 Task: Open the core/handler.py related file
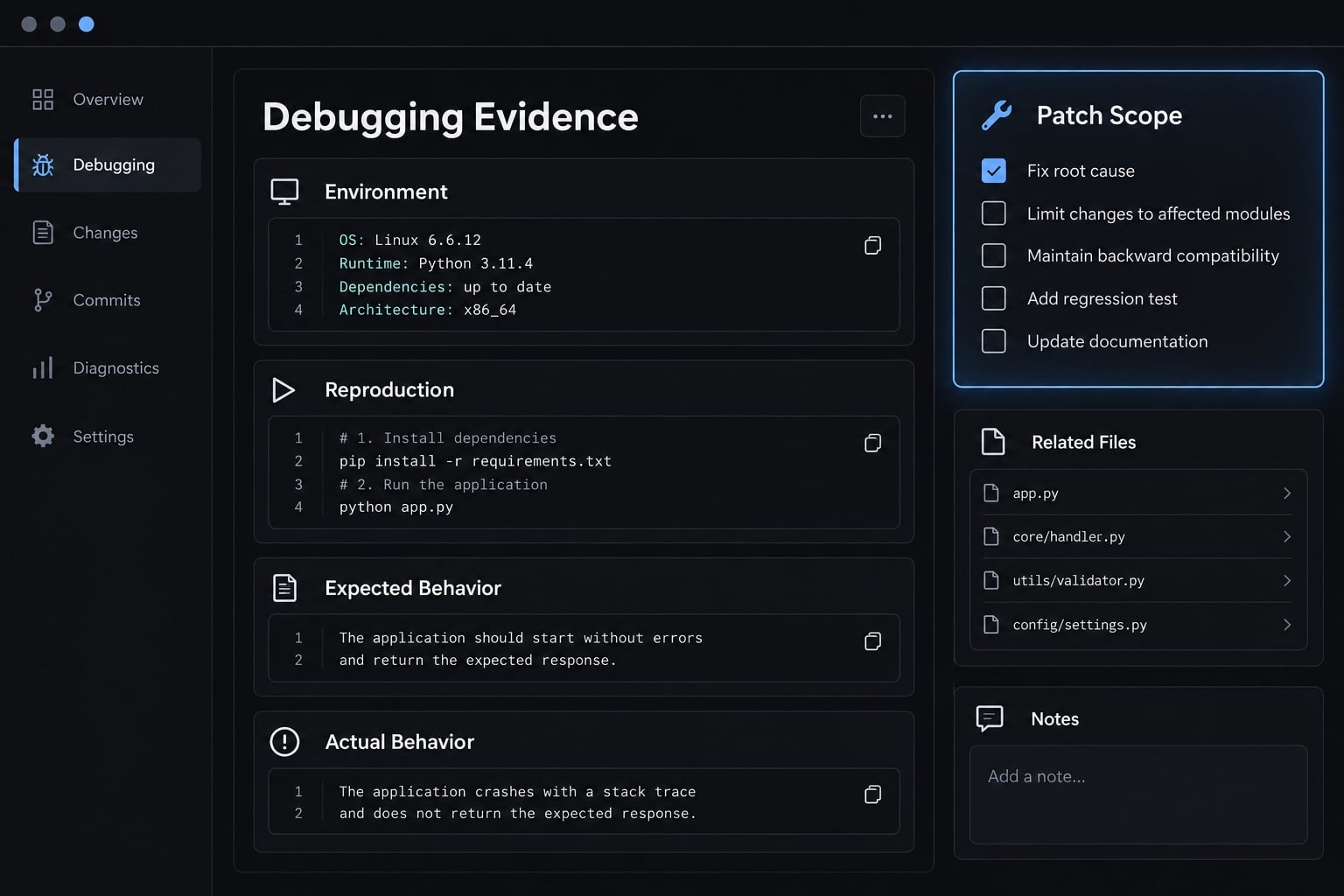(1138, 536)
